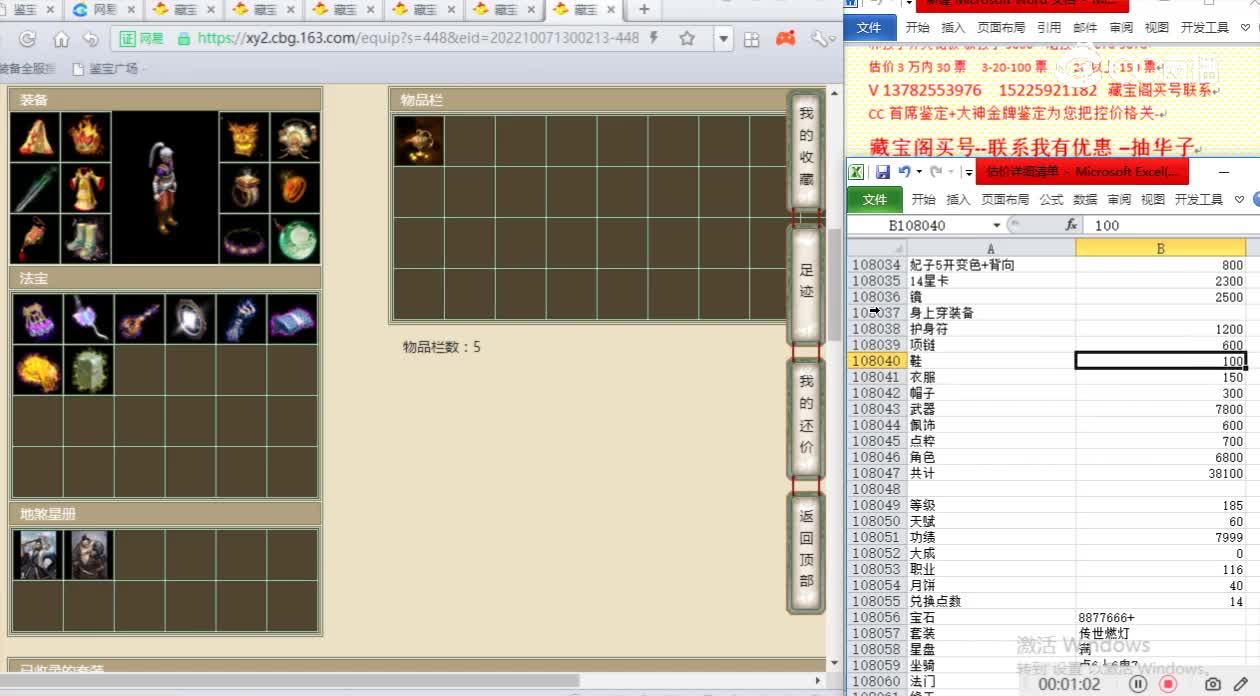Open Excel undo history dropdown

coord(919,172)
